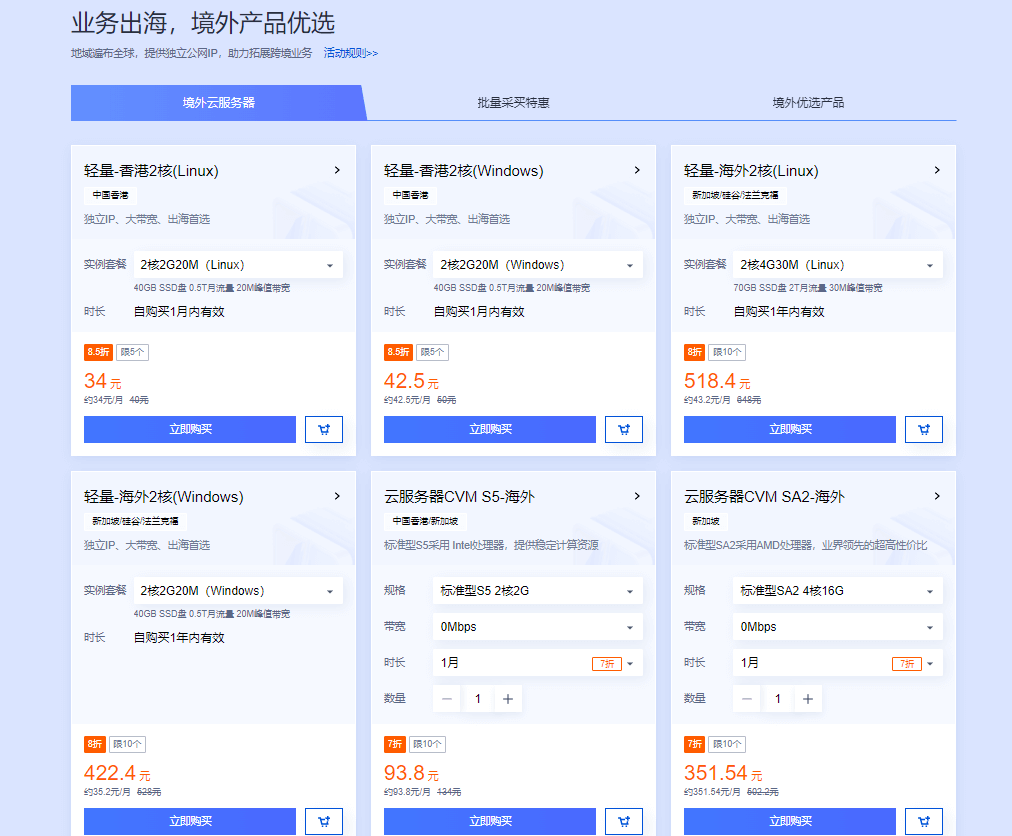The image size is (1012, 836).
Task: Add 轻量-海外2核(Linux) to cart with cart icon
Action: pyautogui.click(x=923, y=429)
